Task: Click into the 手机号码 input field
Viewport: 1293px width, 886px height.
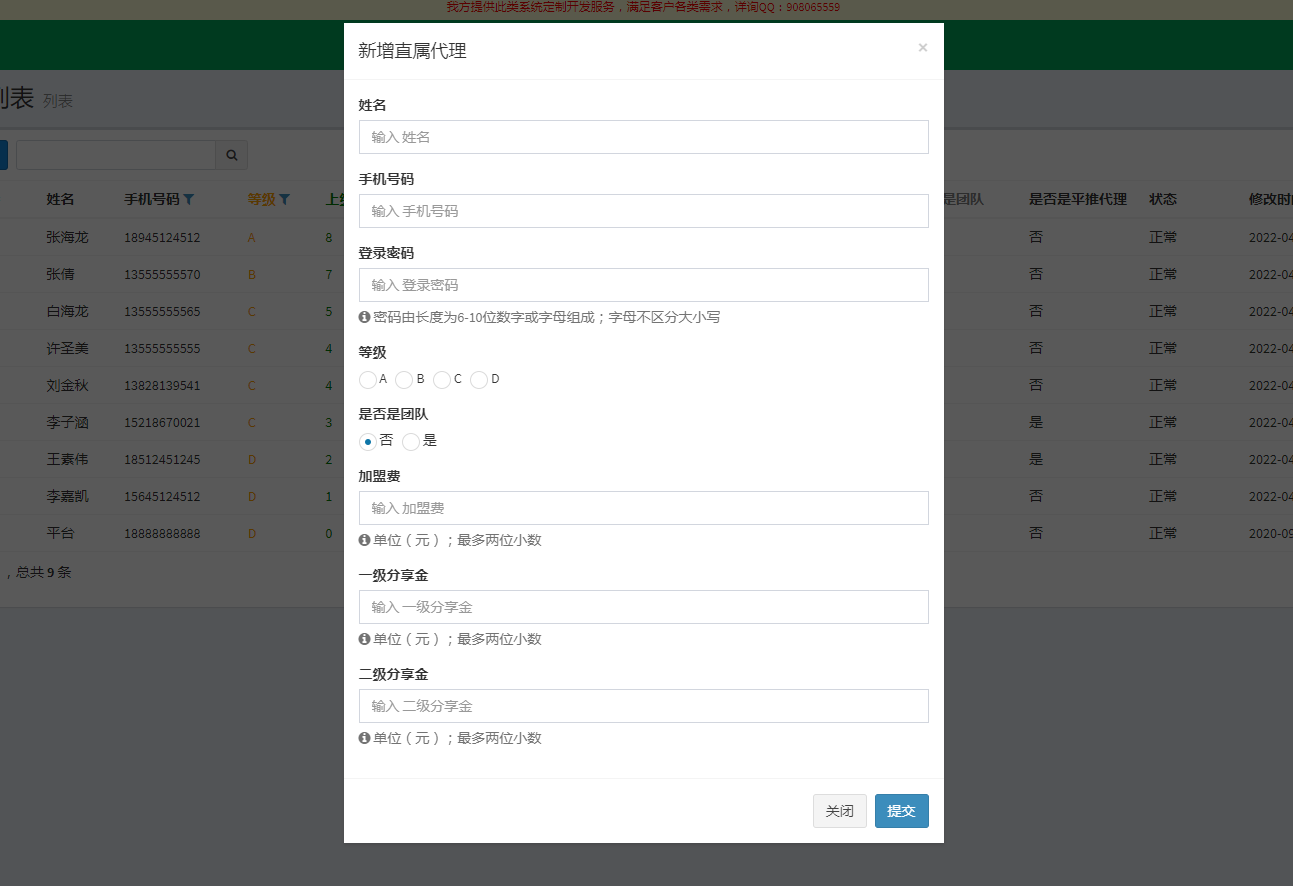Action: coord(643,211)
